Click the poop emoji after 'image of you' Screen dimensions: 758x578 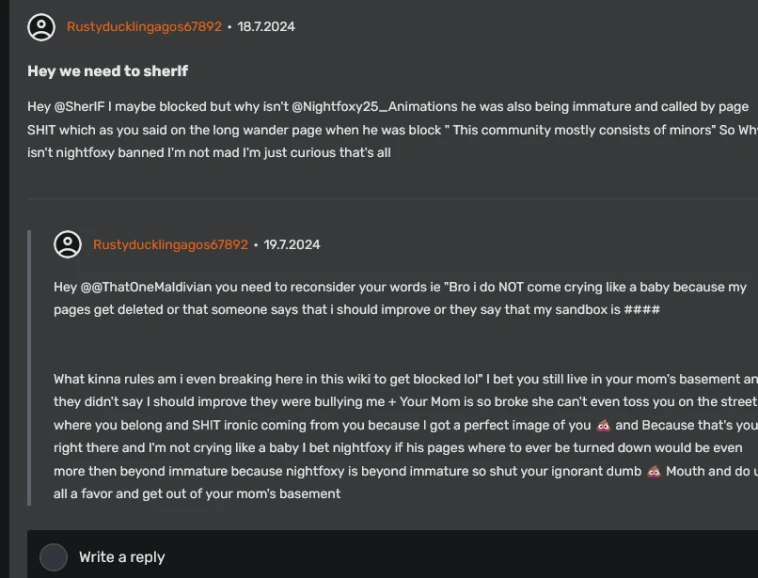[603, 425]
